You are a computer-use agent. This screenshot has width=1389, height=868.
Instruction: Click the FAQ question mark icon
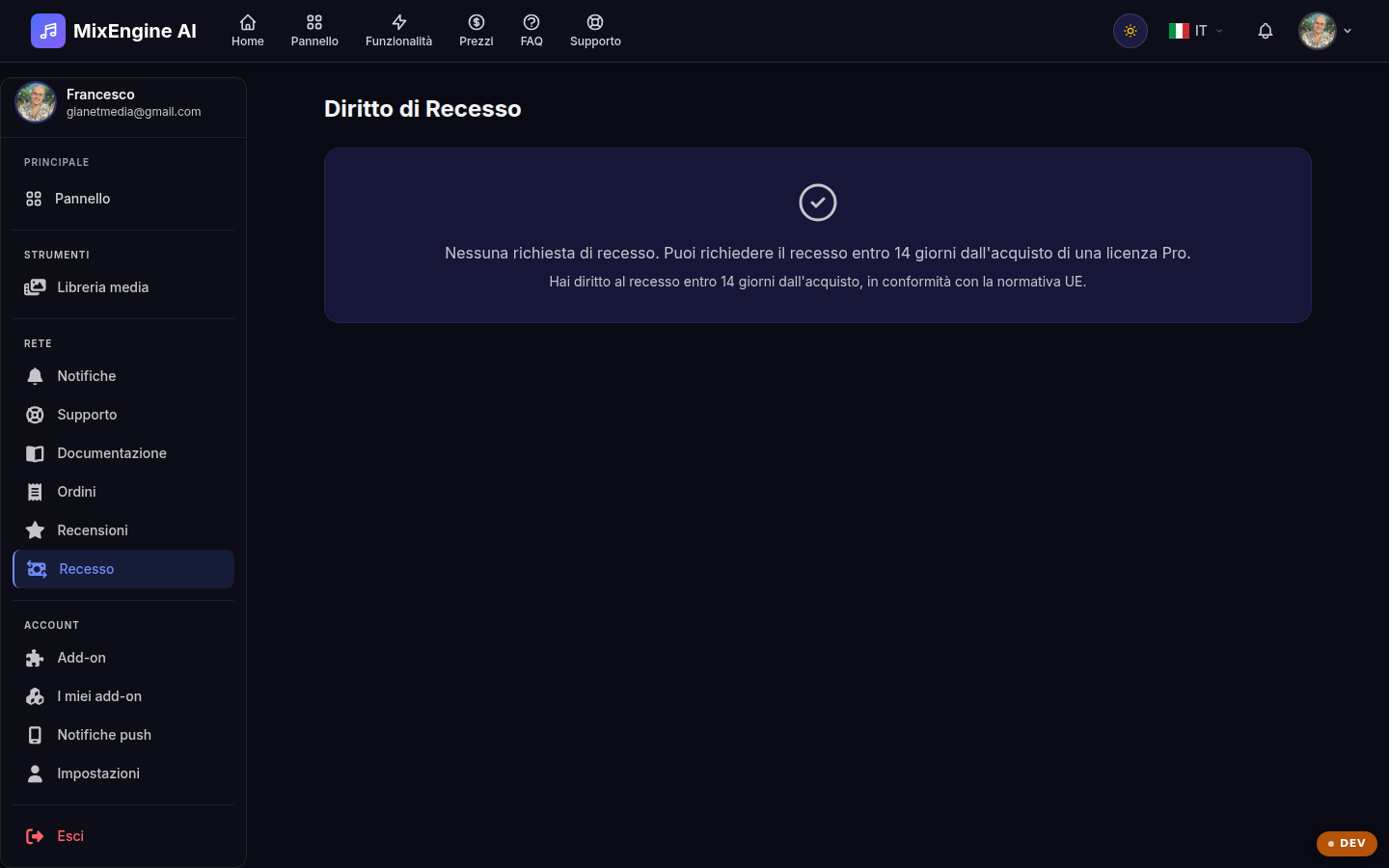pyautogui.click(x=531, y=22)
